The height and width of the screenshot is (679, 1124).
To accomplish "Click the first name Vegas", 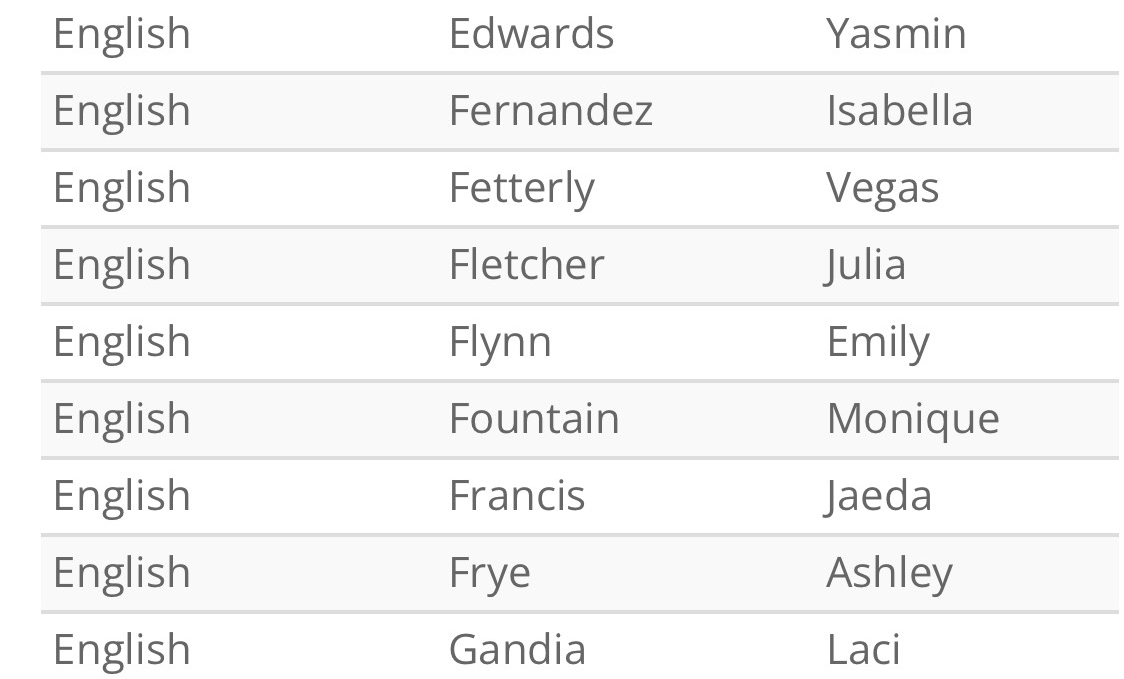I will (x=882, y=188).
